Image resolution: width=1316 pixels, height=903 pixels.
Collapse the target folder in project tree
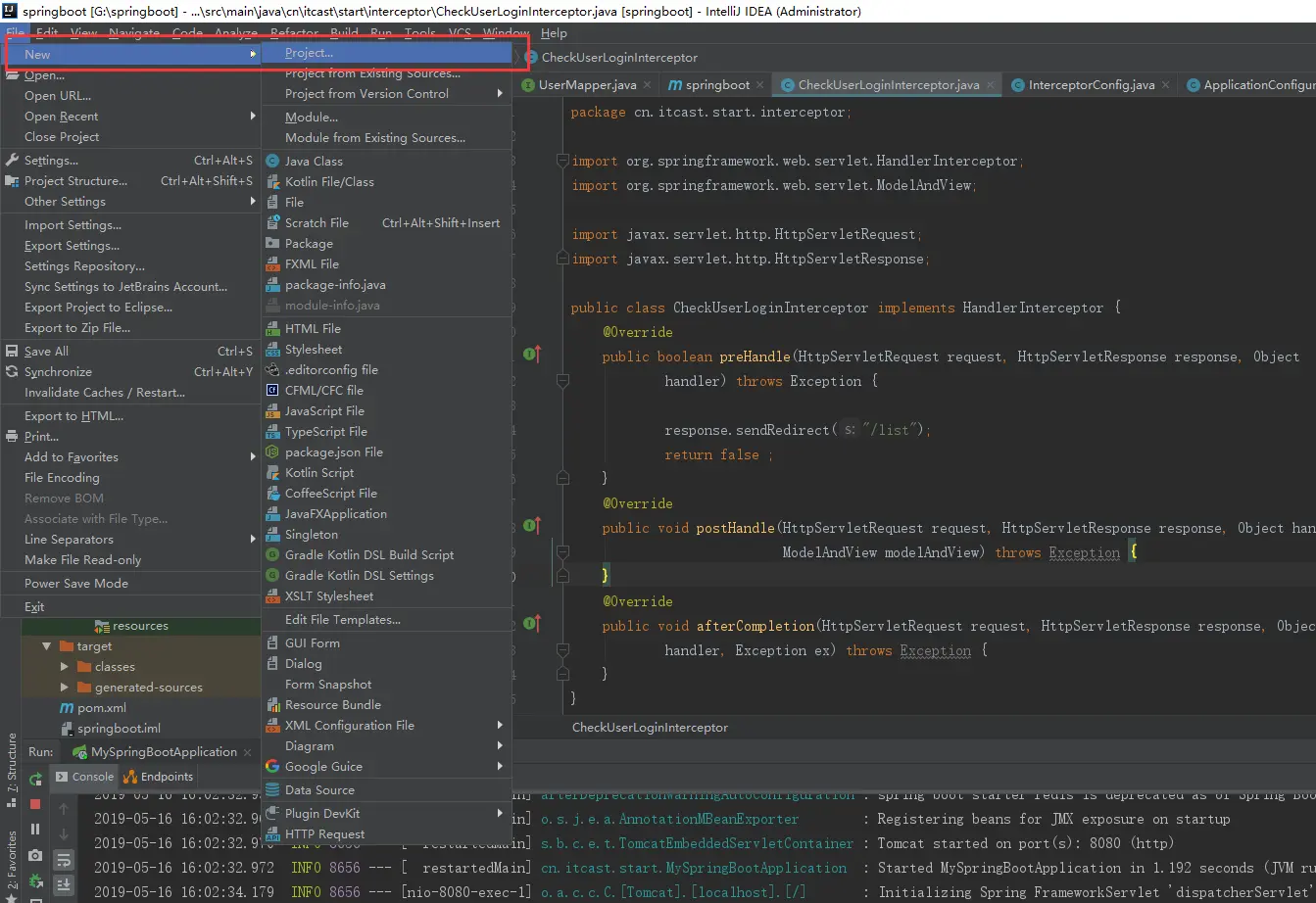(46, 646)
